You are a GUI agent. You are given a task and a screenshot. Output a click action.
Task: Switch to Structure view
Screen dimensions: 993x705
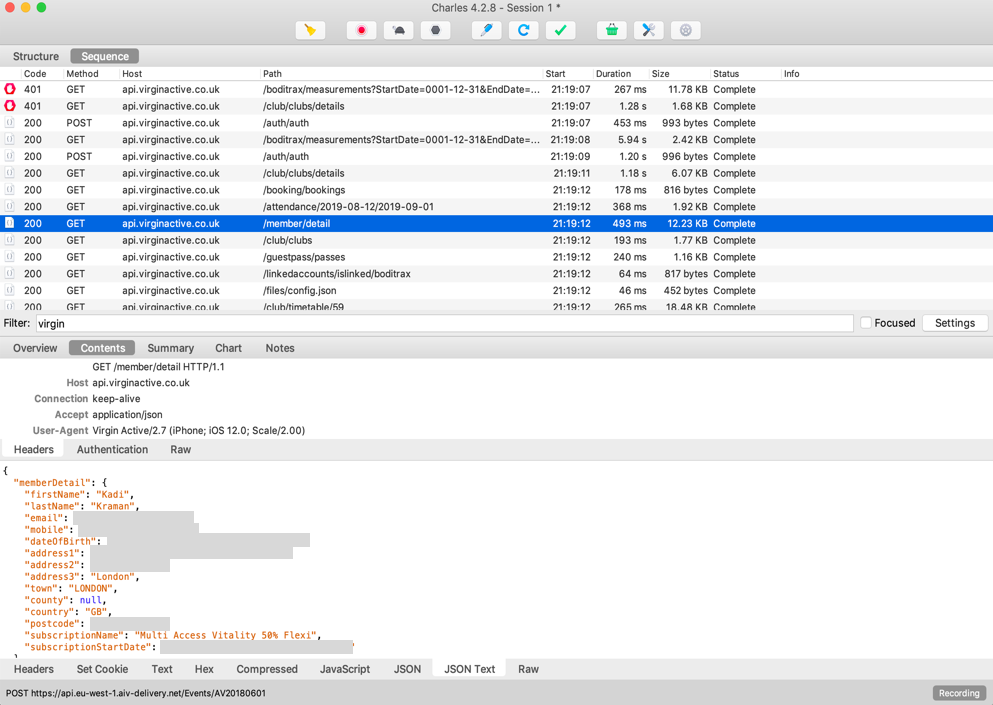point(36,56)
